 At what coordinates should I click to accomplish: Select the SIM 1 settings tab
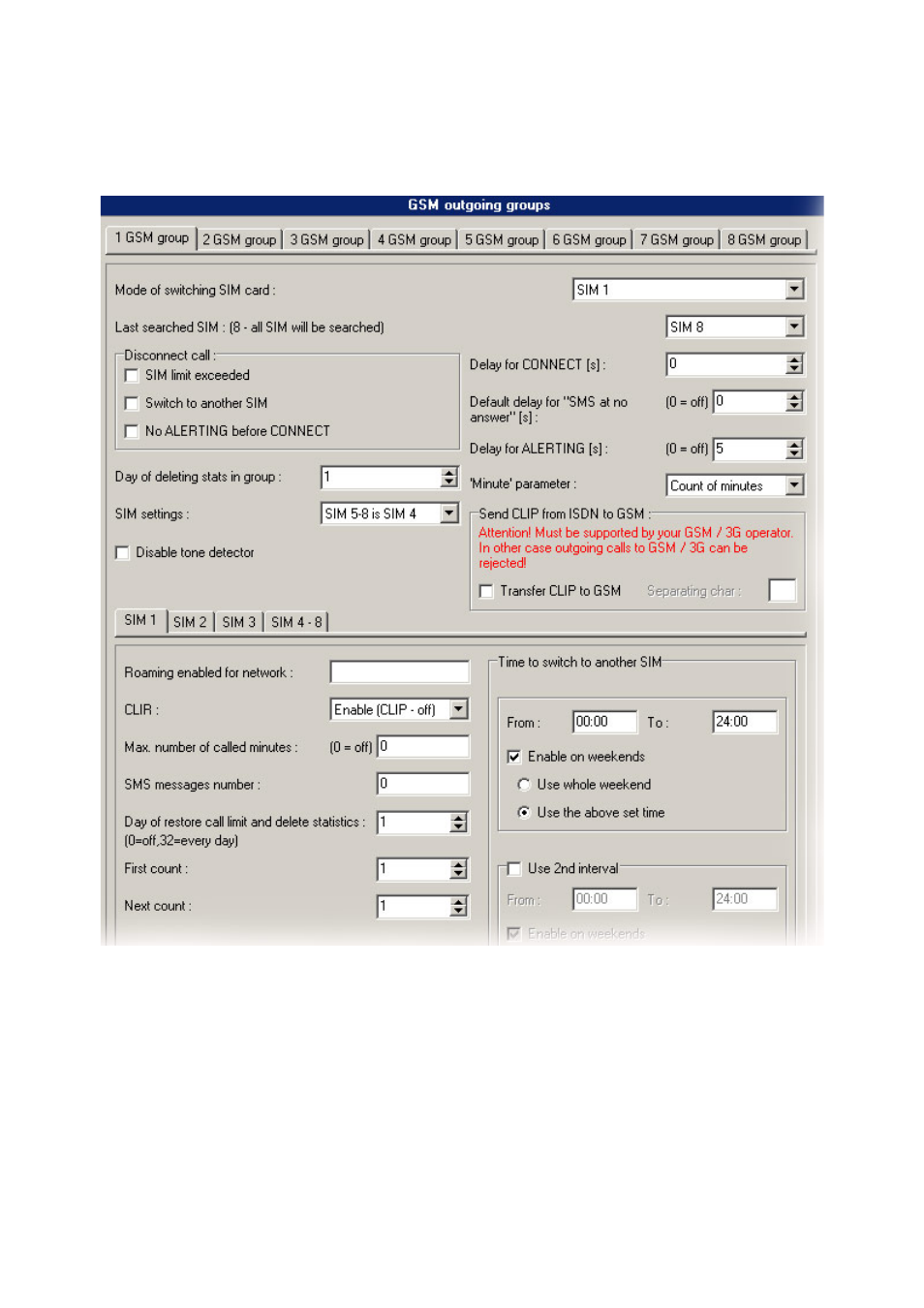(x=140, y=620)
